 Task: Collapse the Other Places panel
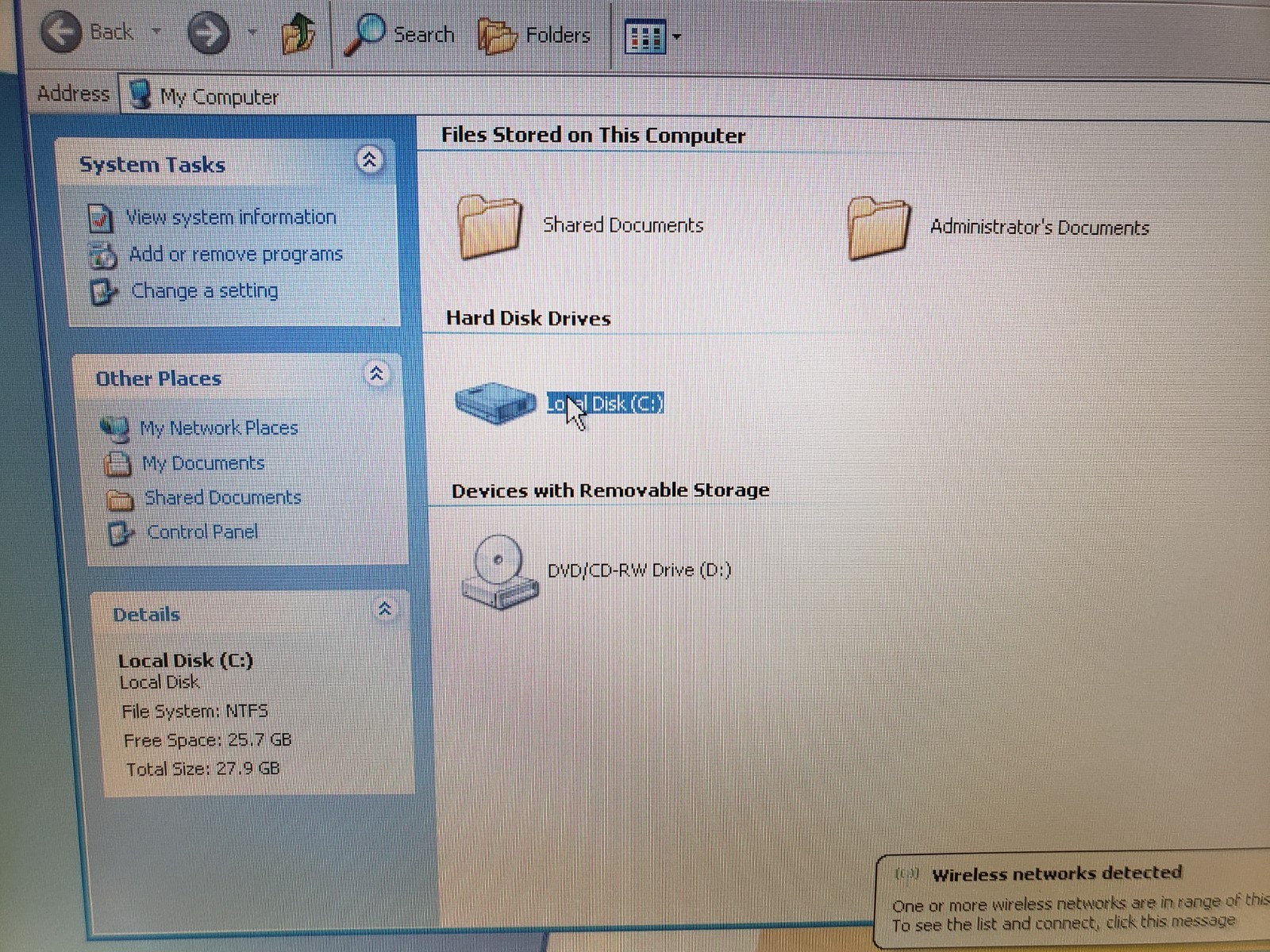376,373
